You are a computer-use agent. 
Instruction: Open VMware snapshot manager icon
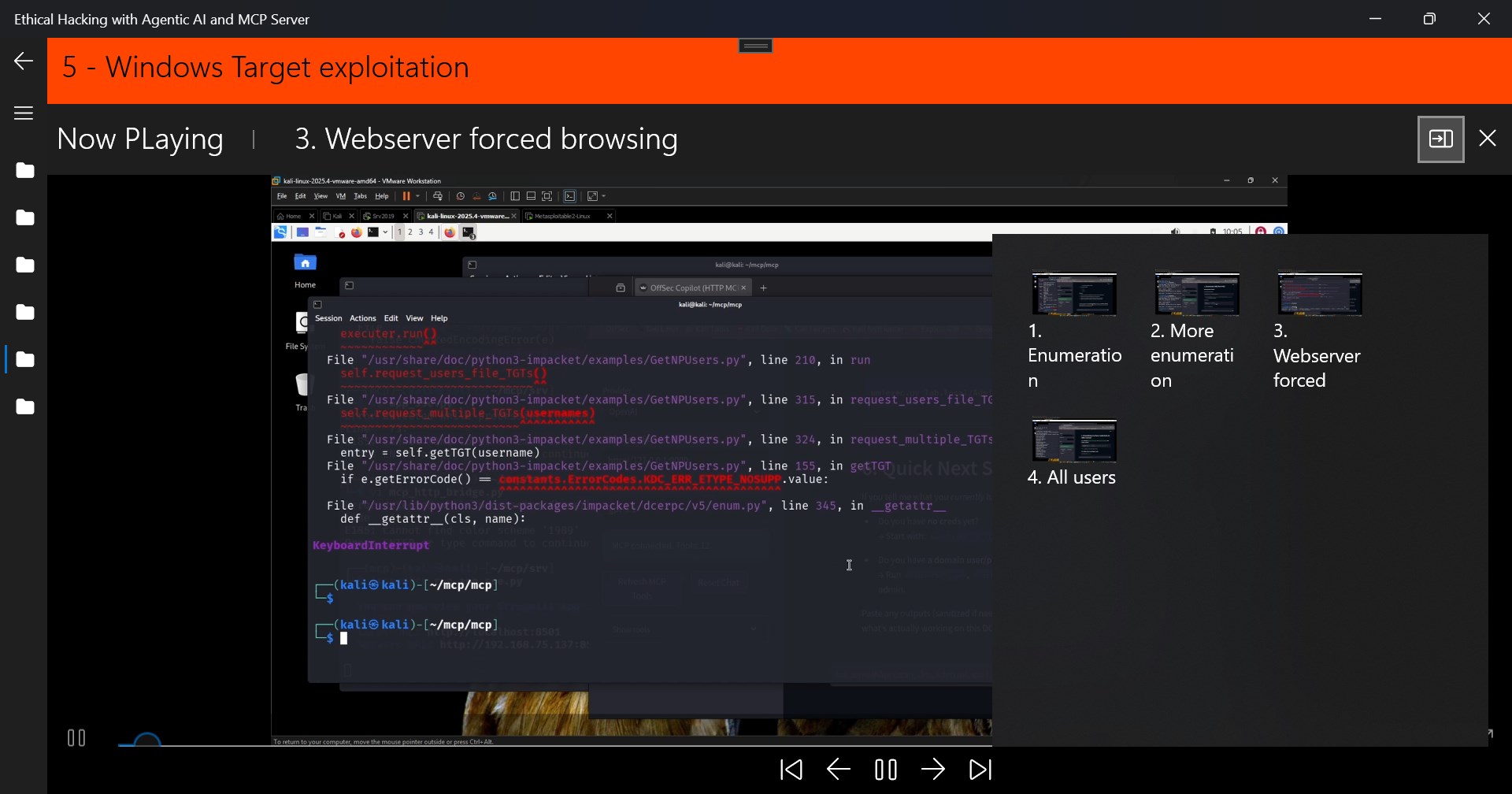click(493, 196)
